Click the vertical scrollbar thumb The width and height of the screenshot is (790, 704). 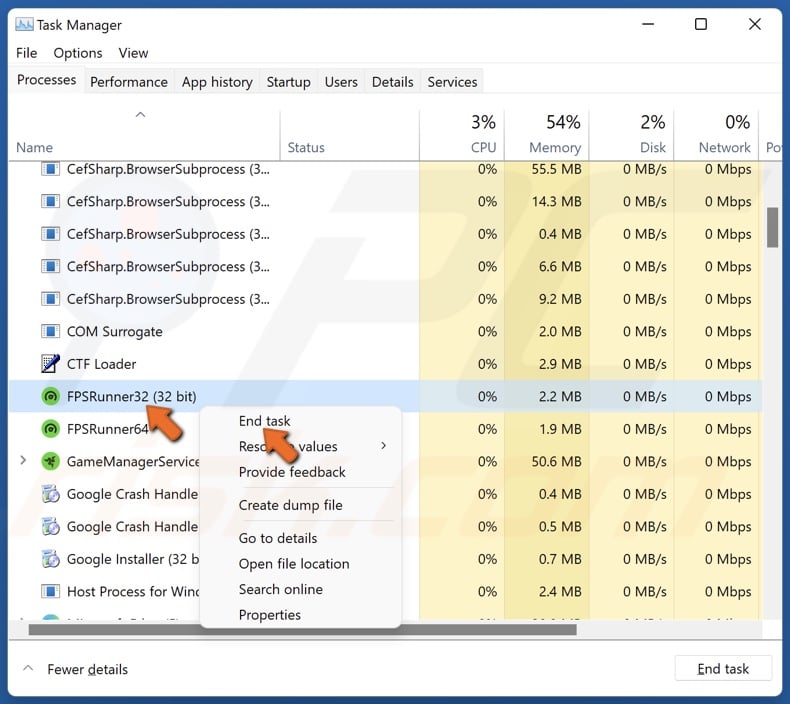click(x=772, y=227)
